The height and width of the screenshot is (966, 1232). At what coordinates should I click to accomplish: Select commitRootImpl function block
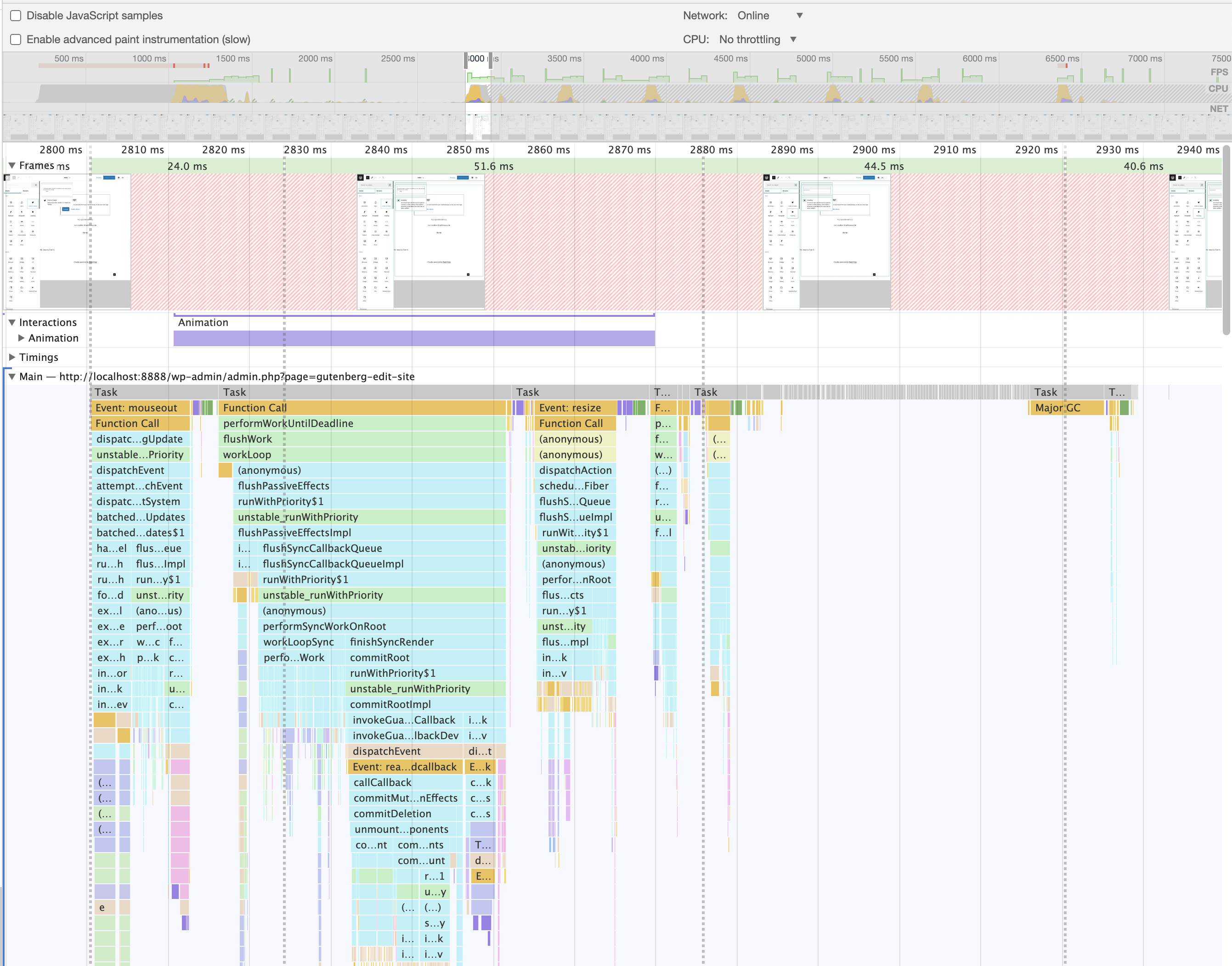424,705
